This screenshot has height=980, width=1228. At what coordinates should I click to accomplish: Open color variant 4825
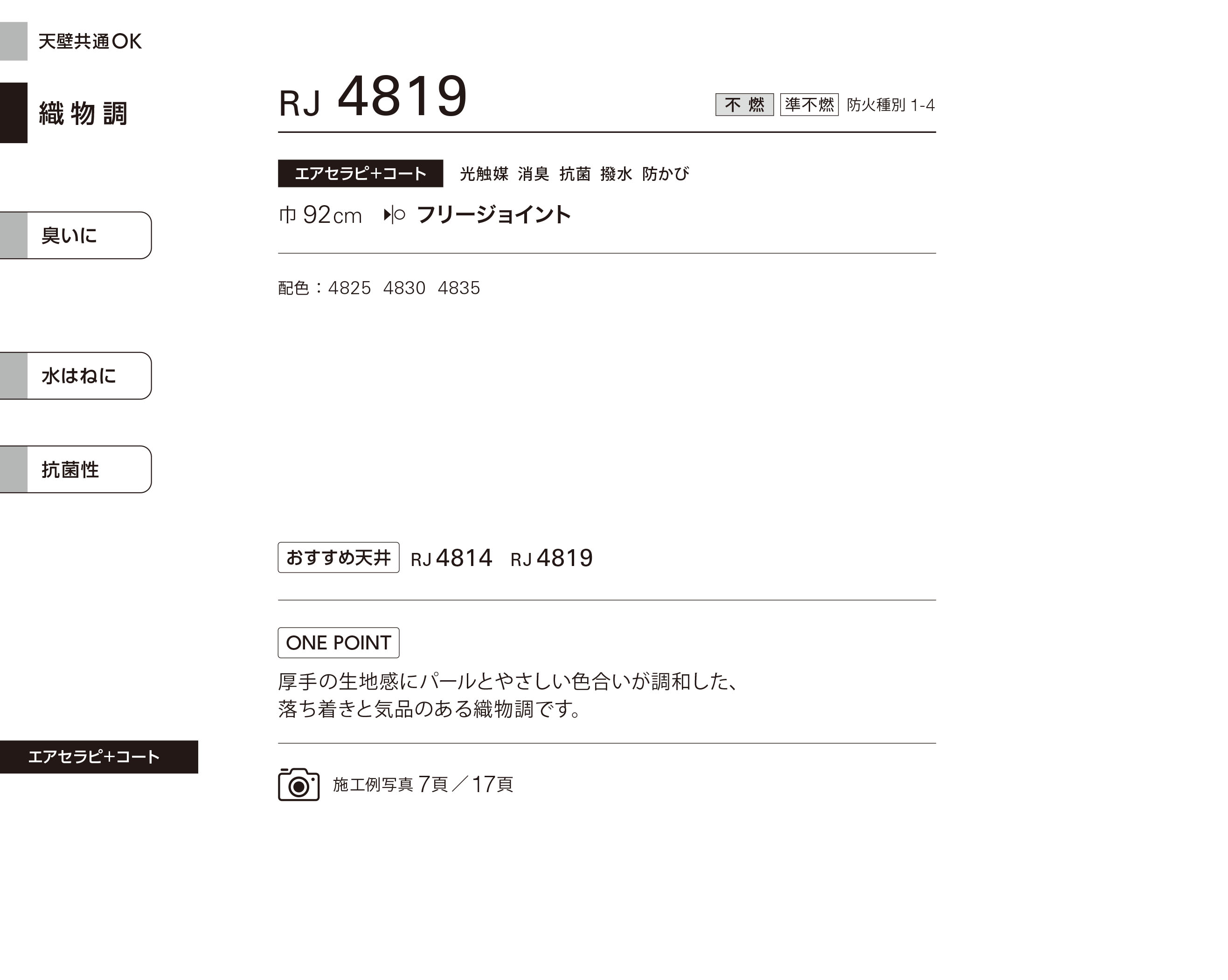[x=349, y=288]
